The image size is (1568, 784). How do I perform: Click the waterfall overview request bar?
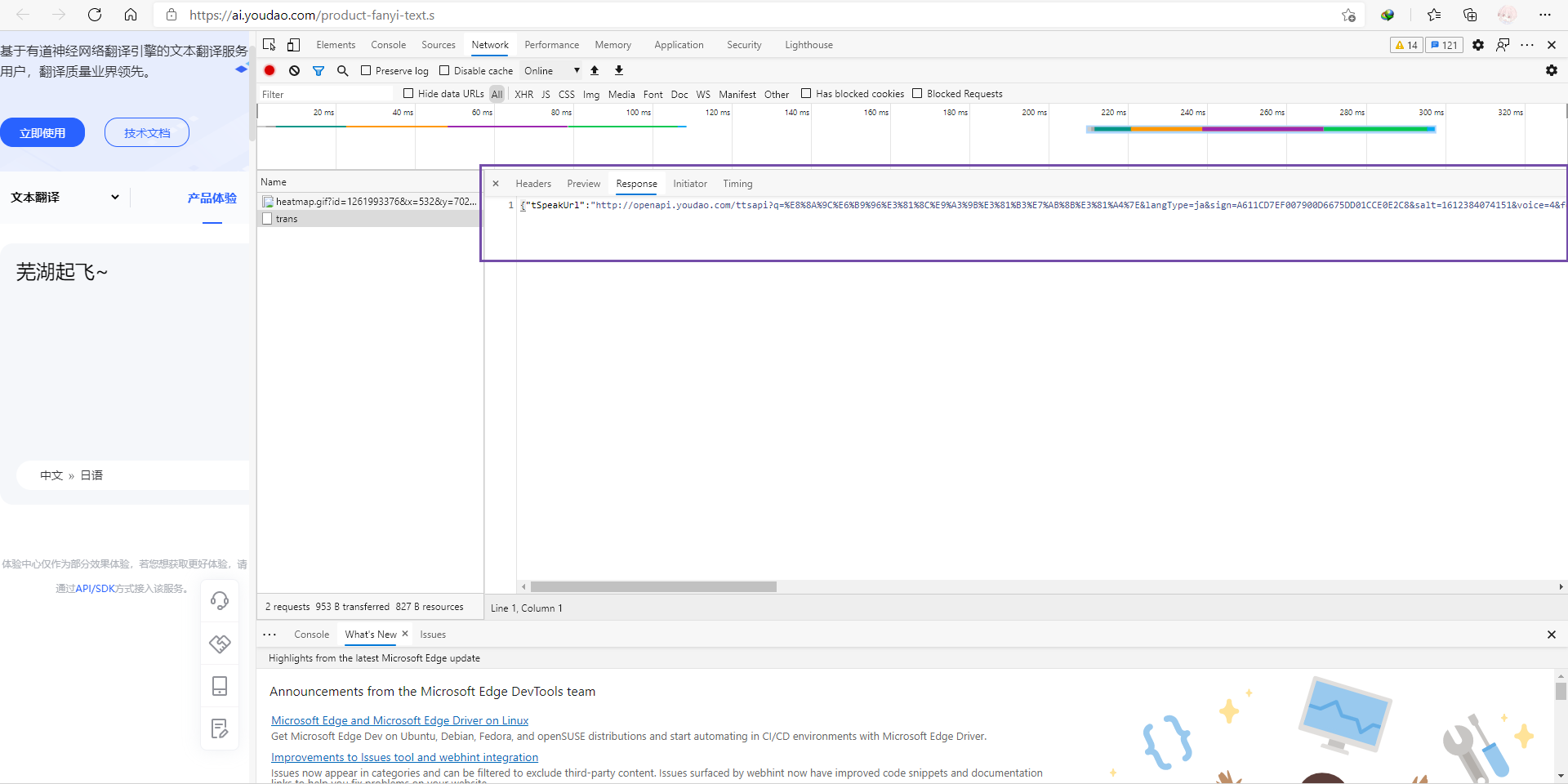[x=1261, y=129]
